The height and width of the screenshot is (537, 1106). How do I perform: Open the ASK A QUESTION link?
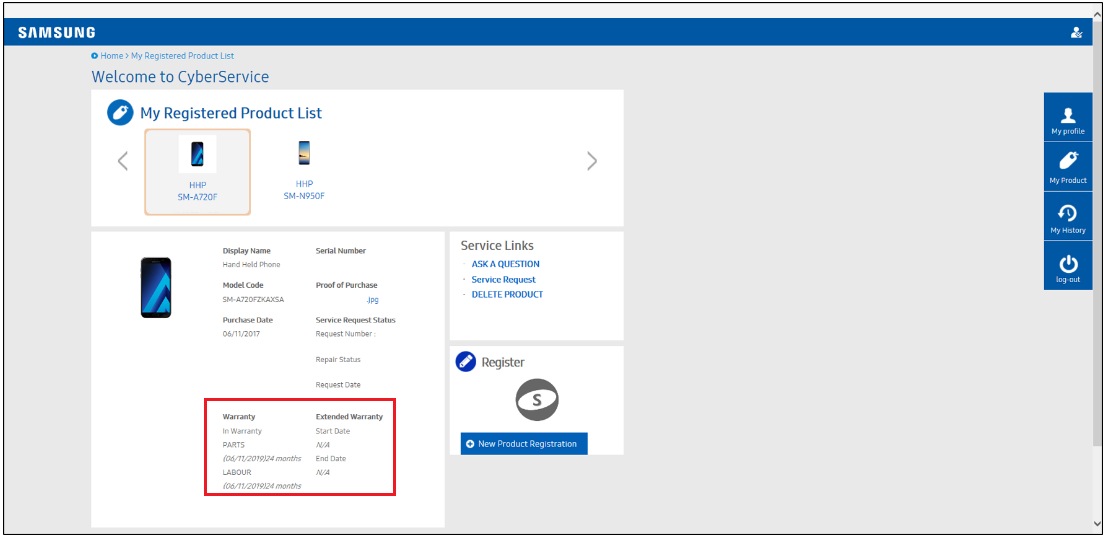coord(506,264)
